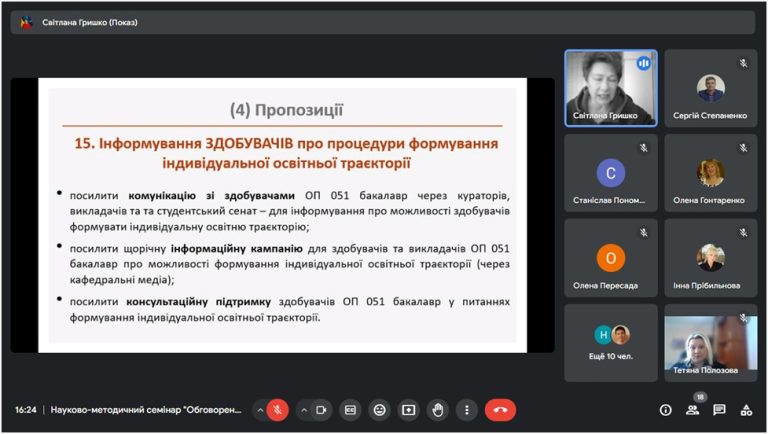
Task: Click the muted mic icon on Олена Гонтаренко tile
Action: [x=744, y=148]
